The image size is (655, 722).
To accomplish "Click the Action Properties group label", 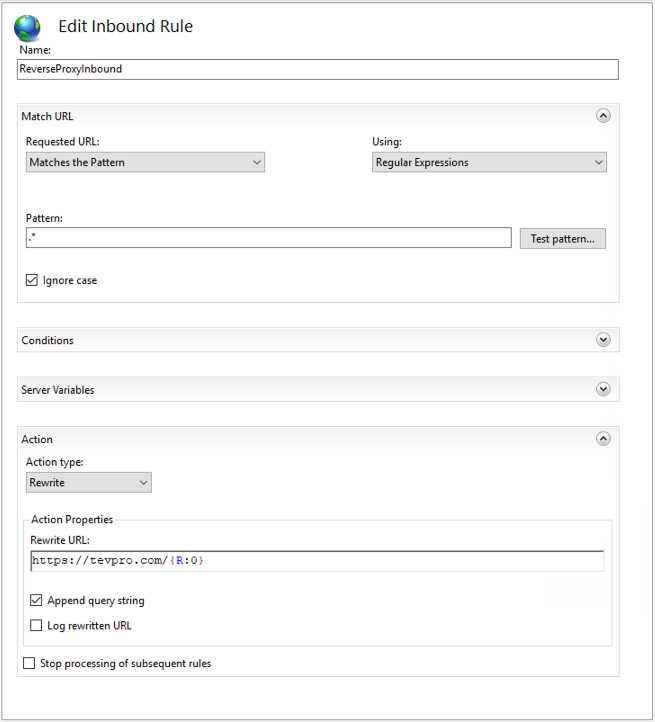I will [x=72, y=519].
